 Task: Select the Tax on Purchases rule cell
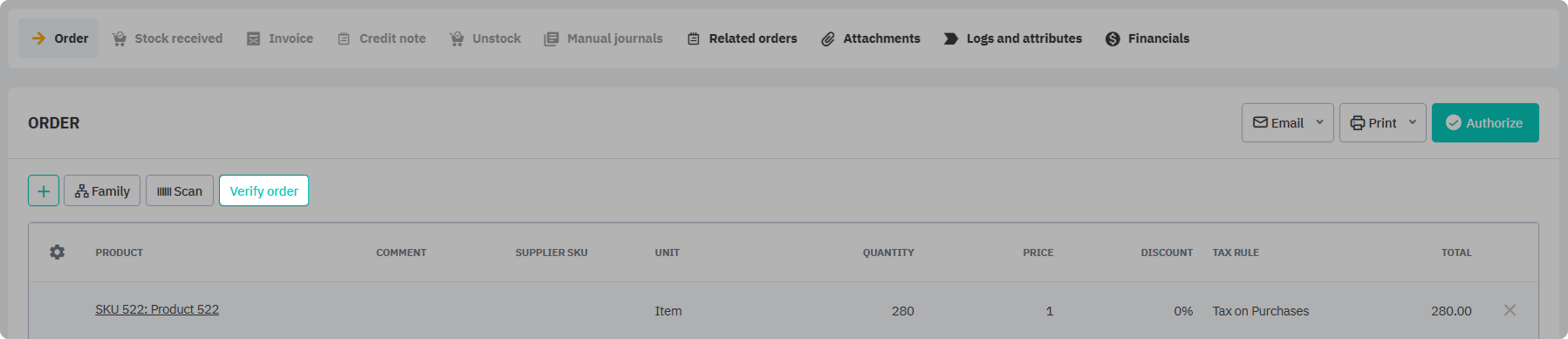tap(1261, 311)
